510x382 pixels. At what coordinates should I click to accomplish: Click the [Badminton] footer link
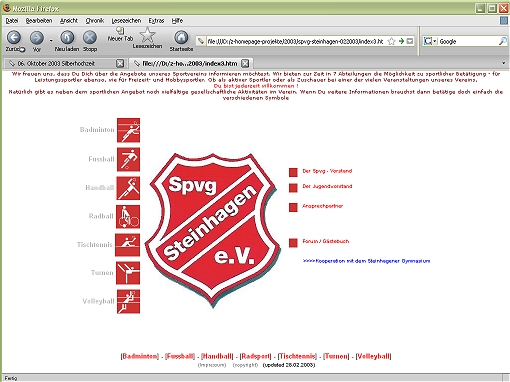[x=140, y=356]
